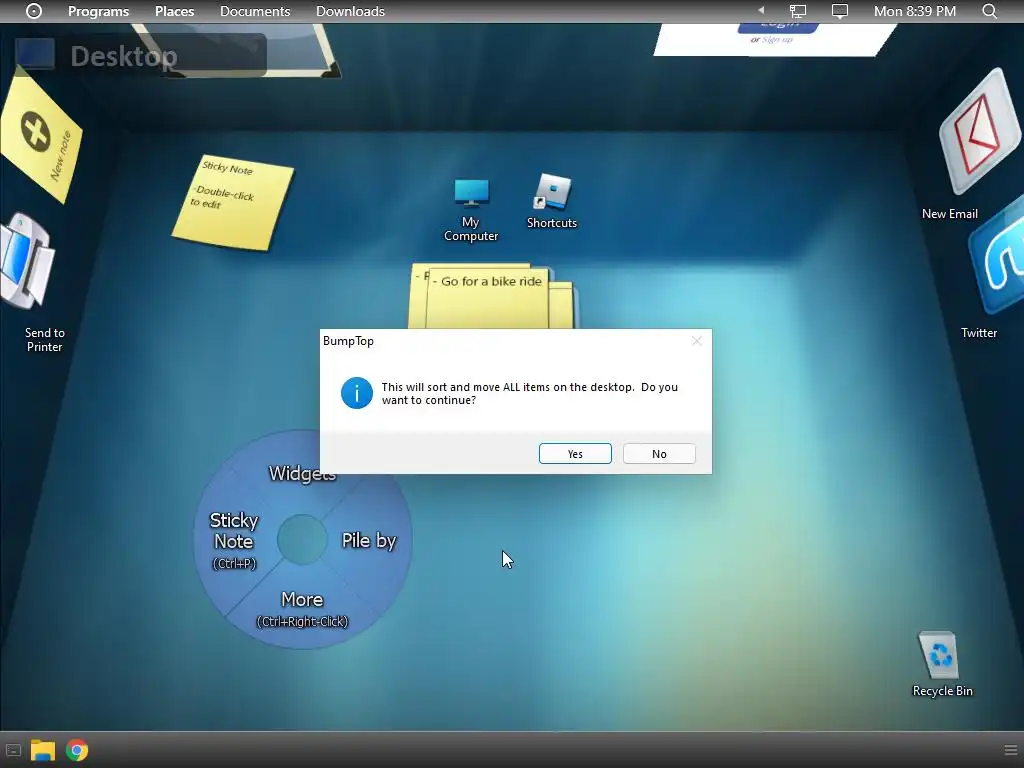Open the hamburger menu in taskbar corner

point(1010,750)
